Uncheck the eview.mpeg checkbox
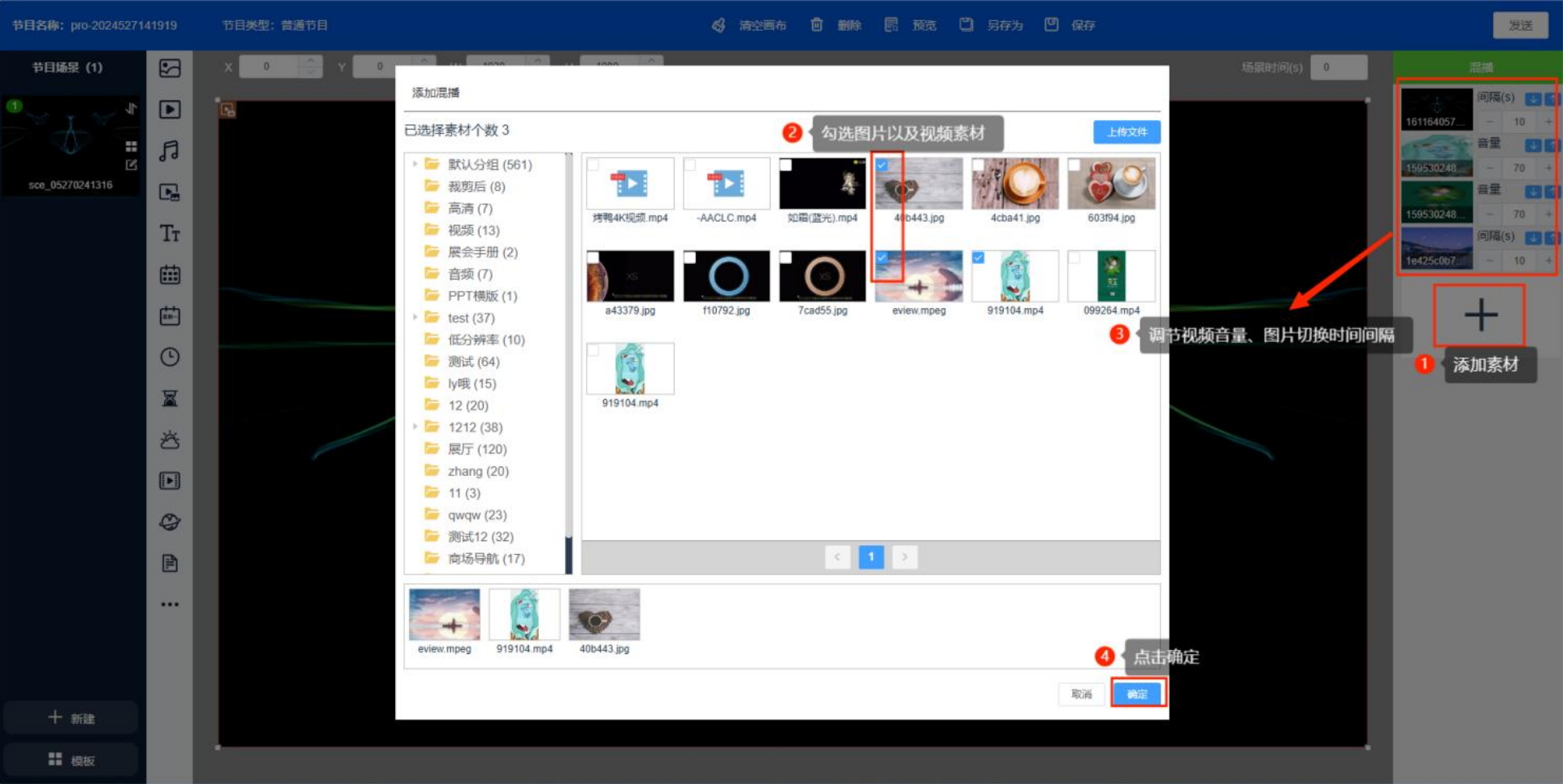Image resolution: width=1563 pixels, height=784 pixels. point(882,258)
